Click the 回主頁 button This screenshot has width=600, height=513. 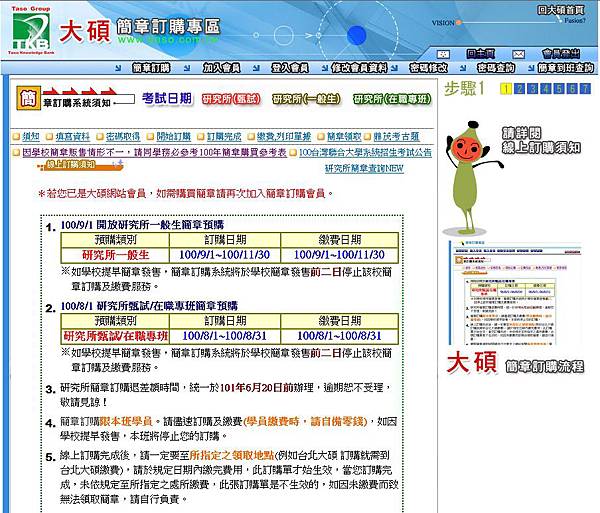[481, 54]
